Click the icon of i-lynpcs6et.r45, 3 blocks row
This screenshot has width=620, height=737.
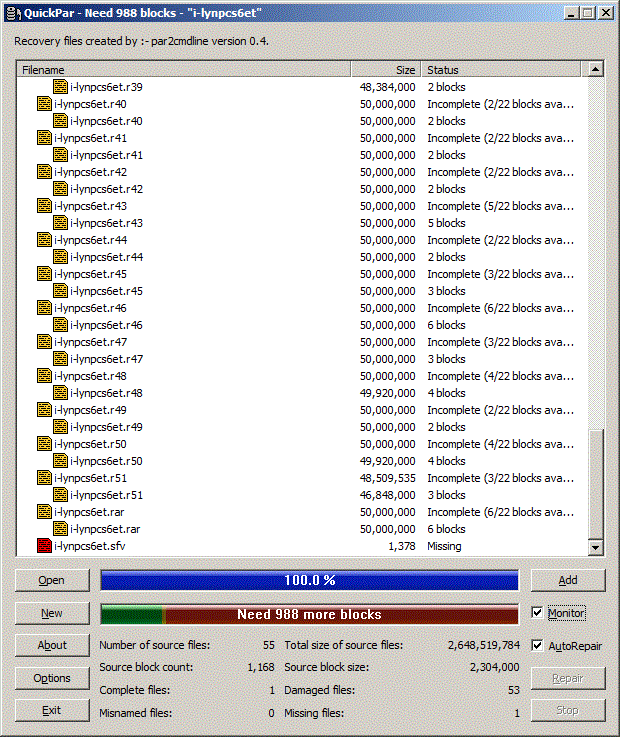(60, 291)
